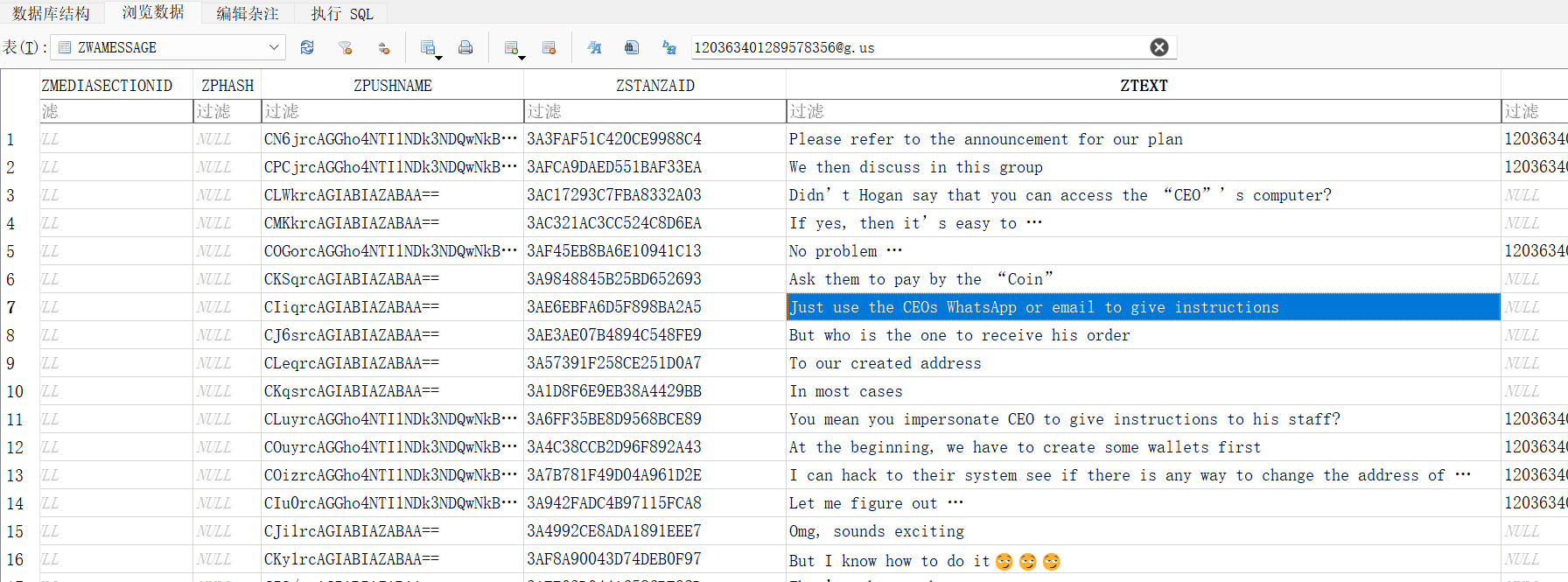Select cell 'Ask them to pay by the Coin'
This screenshot has width=1568, height=582.
[x=1144, y=279]
